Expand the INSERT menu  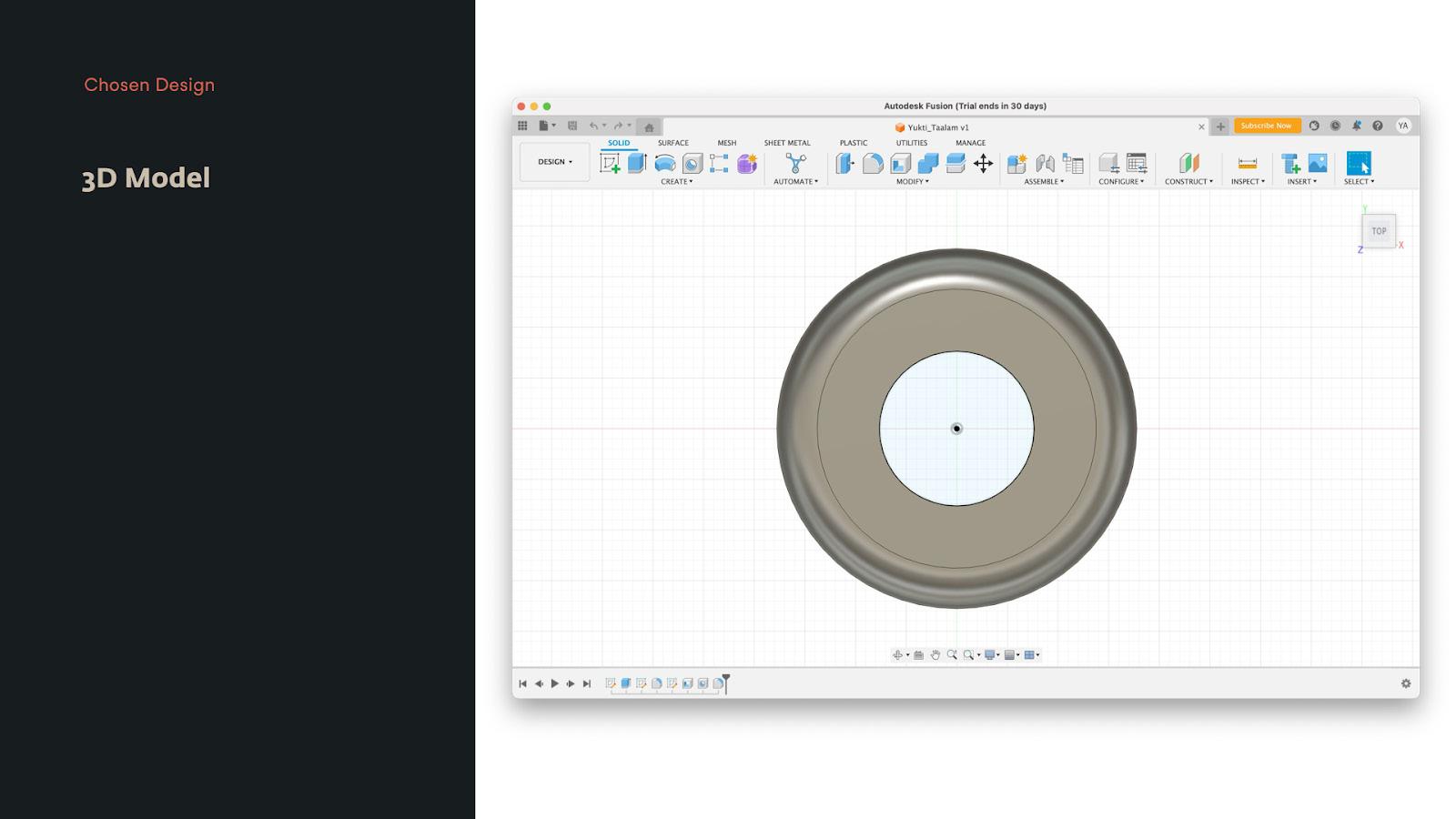1302,182
